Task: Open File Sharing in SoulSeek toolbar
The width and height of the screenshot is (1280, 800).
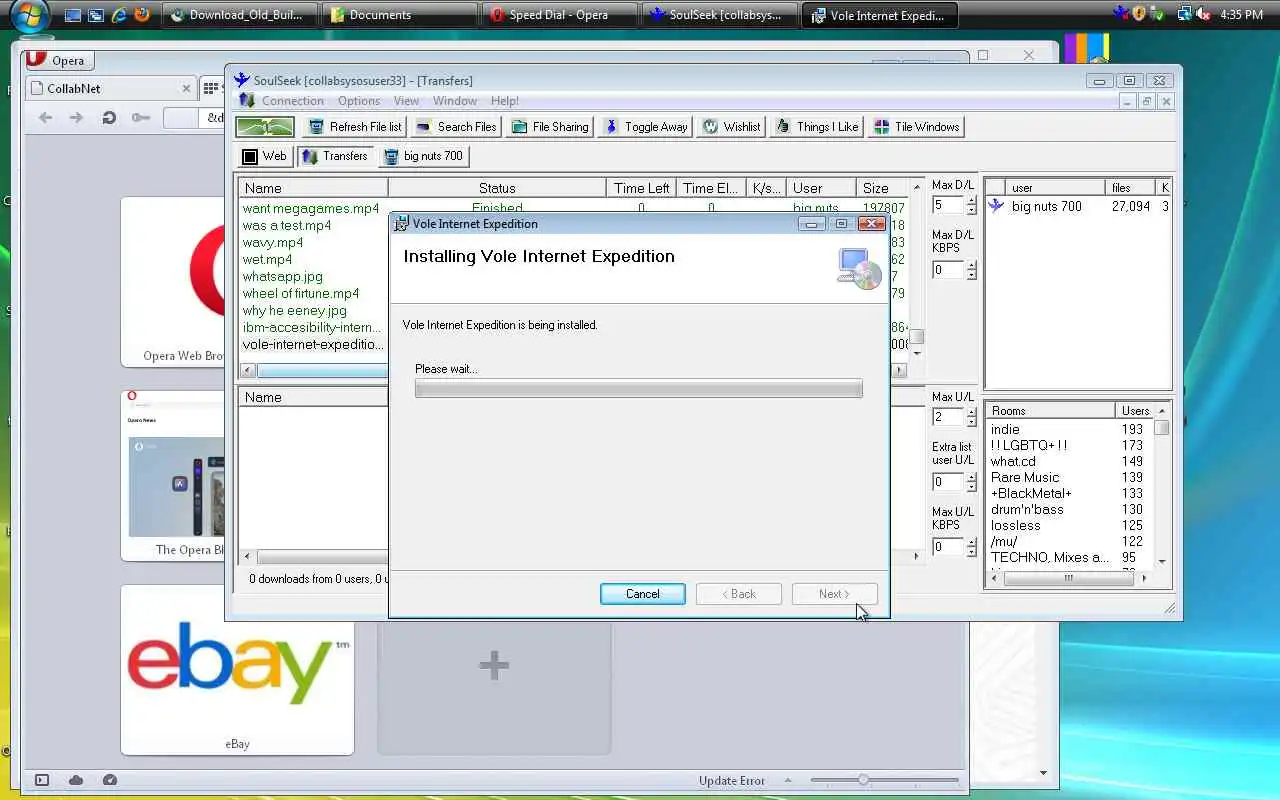Action: pyautogui.click(x=550, y=127)
